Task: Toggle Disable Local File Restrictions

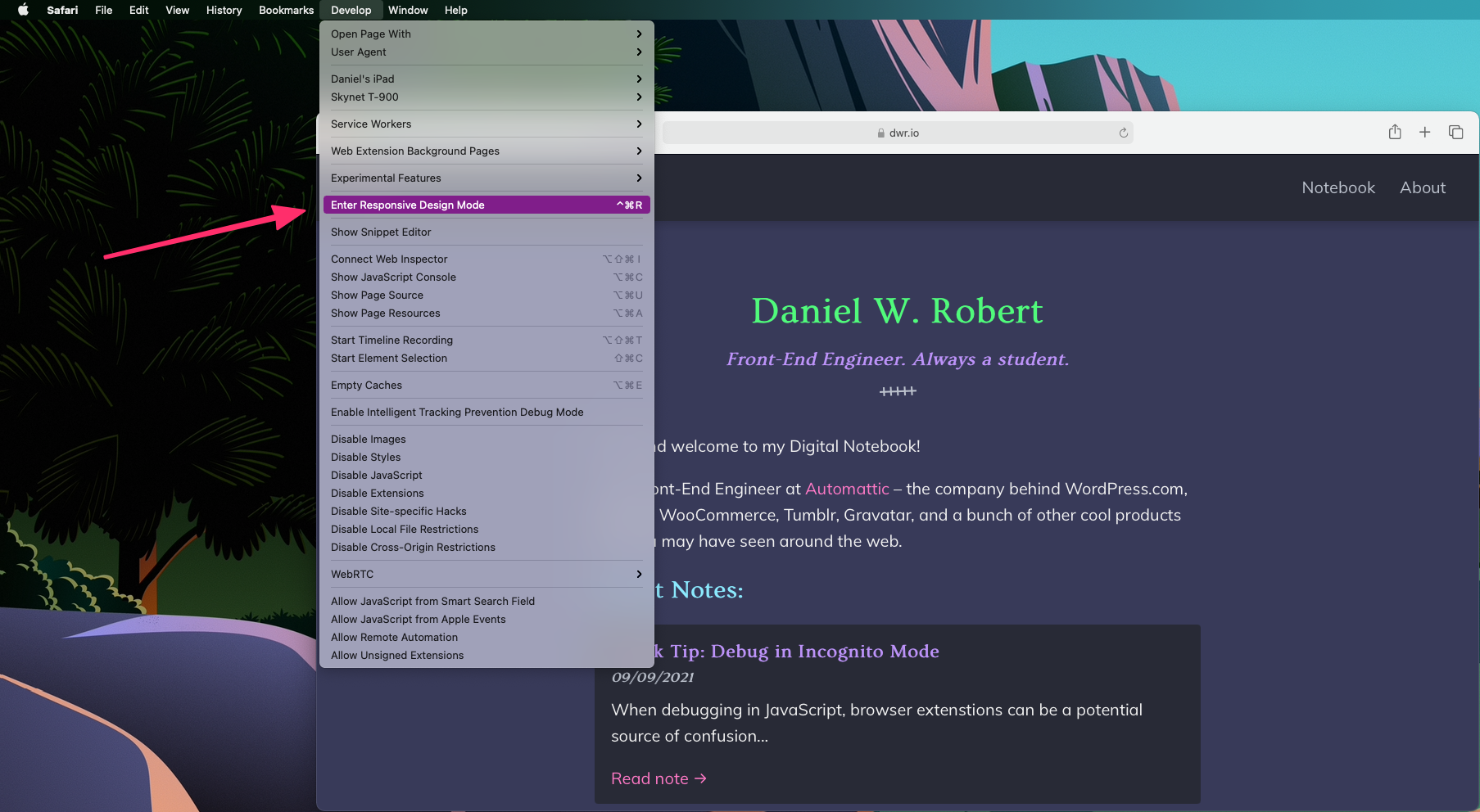Action: click(487, 529)
